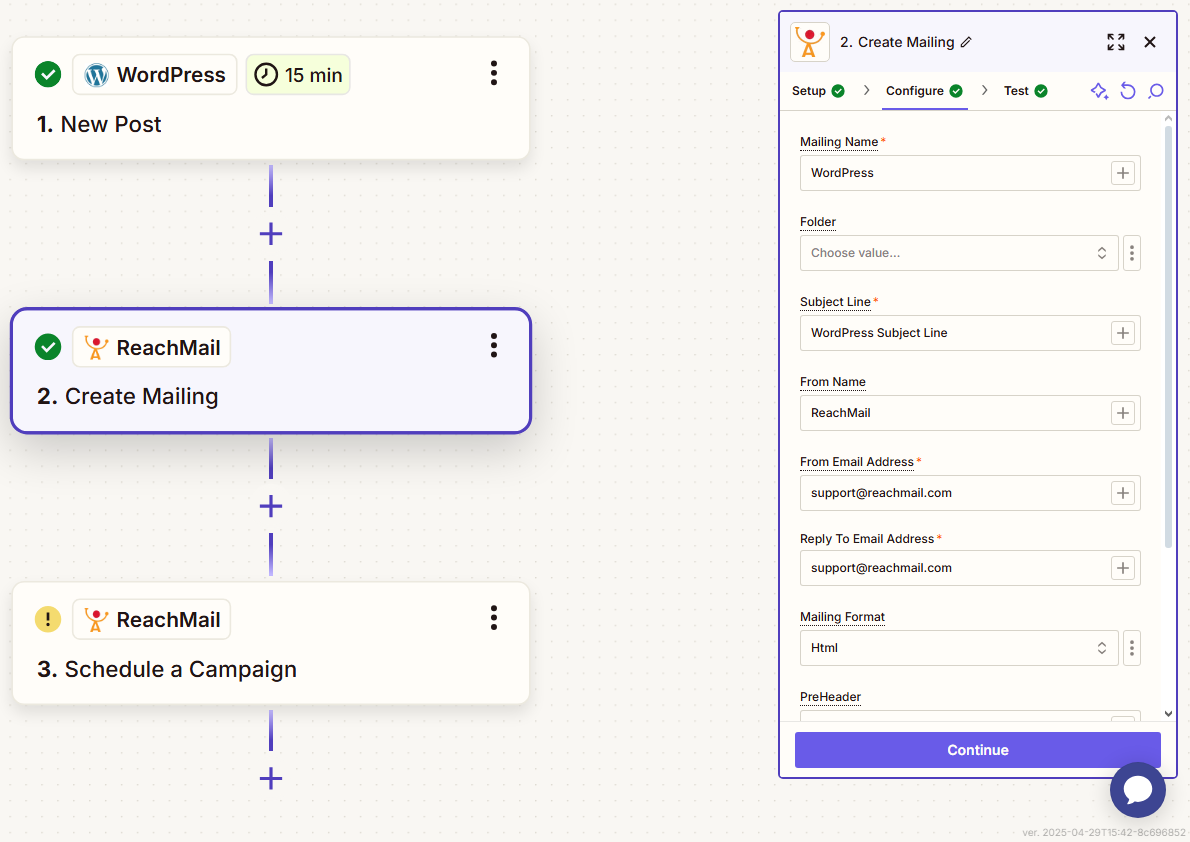Open the Schedule a Campaign three-dot menu
This screenshot has width=1190, height=842.
pos(494,618)
